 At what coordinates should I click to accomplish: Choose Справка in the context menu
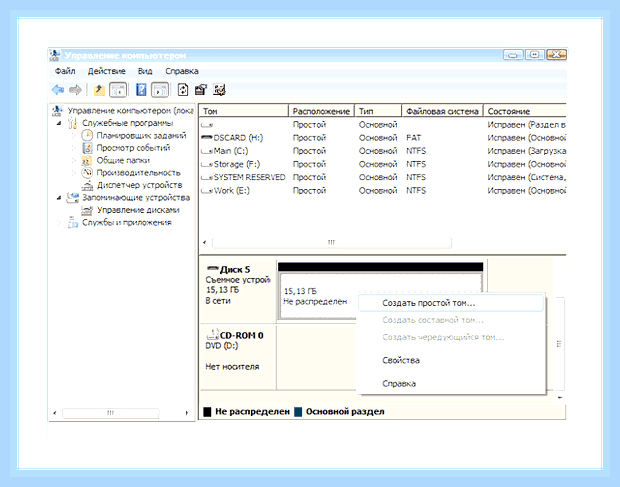tap(399, 383)
